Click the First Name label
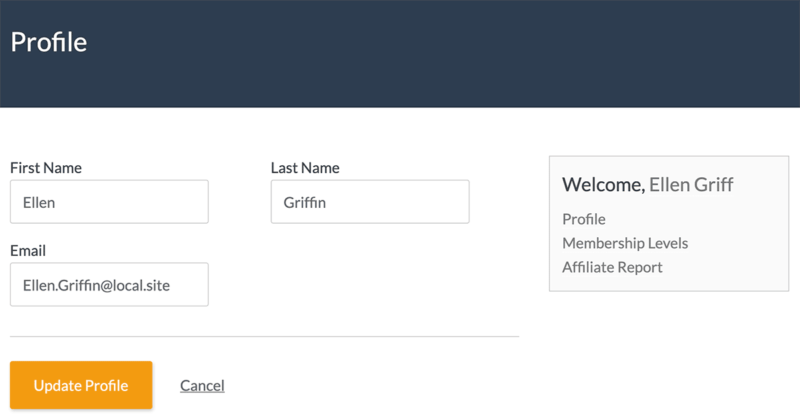The width and height of the screenshot is (800, 419). click(x=46, y=168)
